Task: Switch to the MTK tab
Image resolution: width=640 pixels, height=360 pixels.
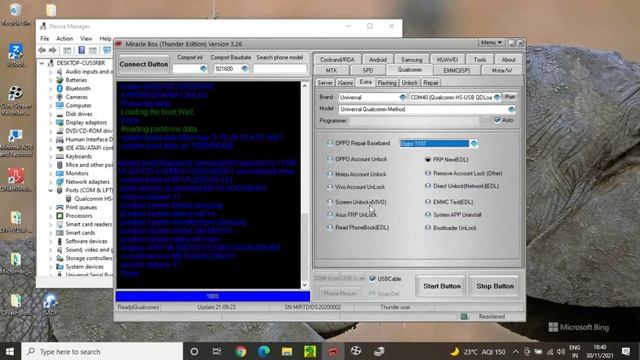Action: (331, 70)
